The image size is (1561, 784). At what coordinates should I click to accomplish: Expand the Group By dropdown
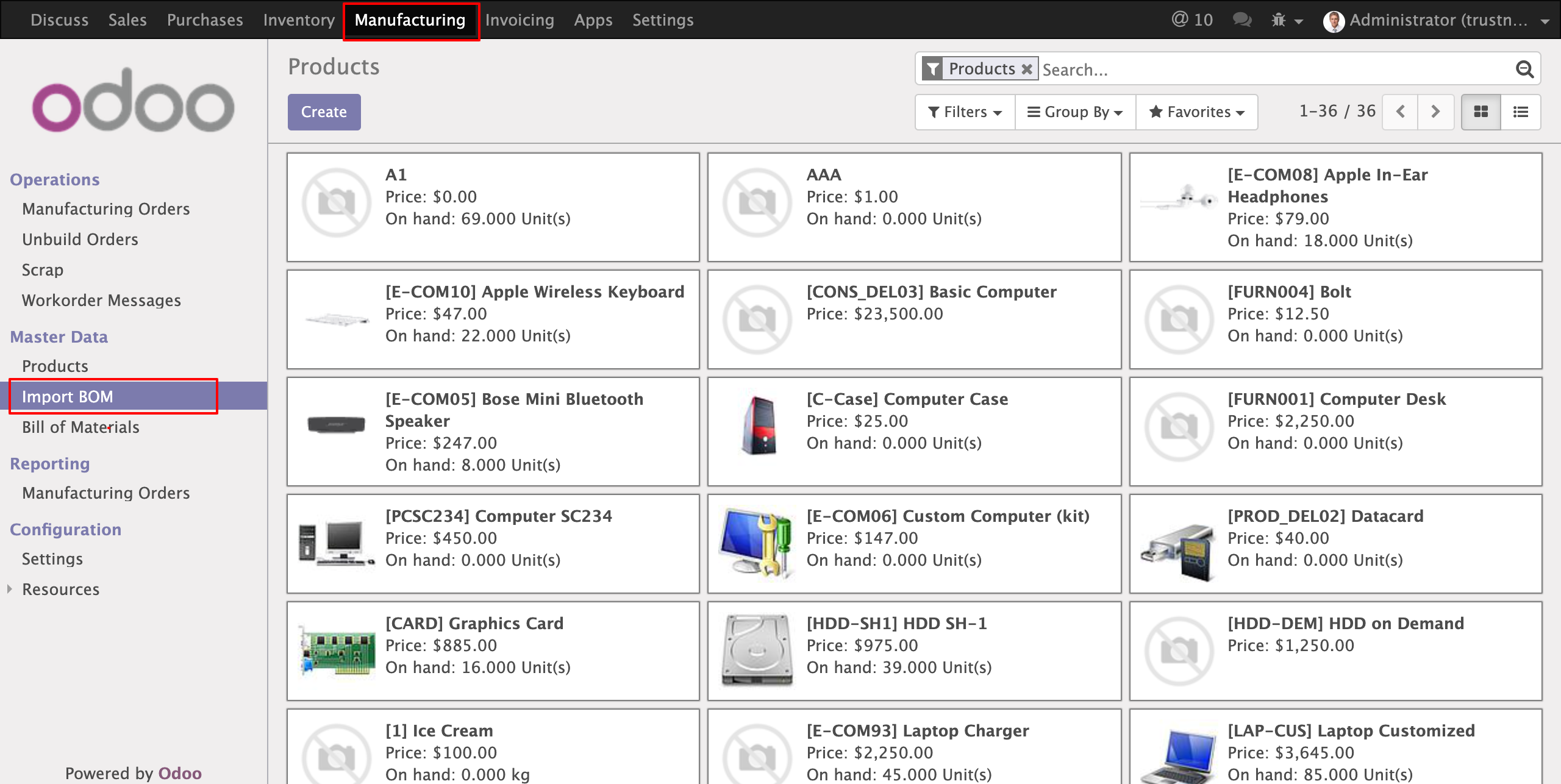click(1074, 112)
